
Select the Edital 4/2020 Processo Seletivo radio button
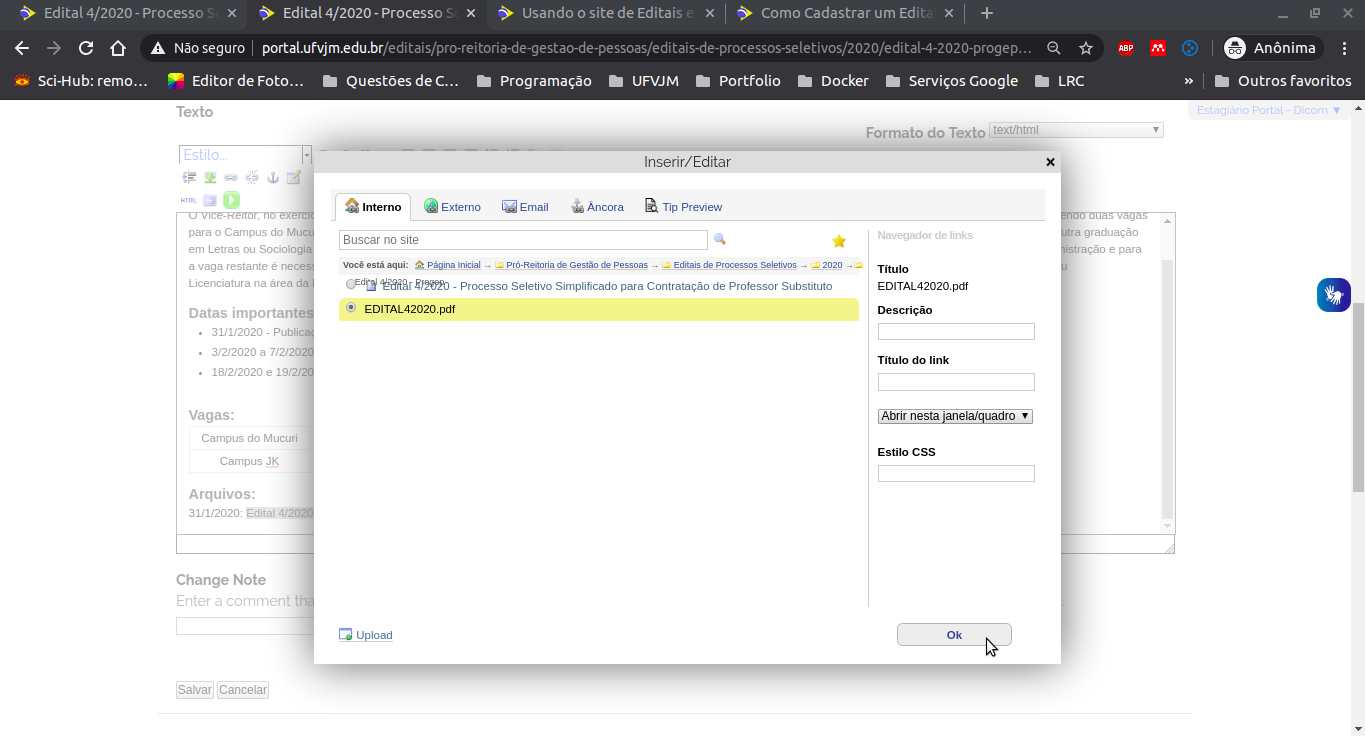[x=351, y=284]
